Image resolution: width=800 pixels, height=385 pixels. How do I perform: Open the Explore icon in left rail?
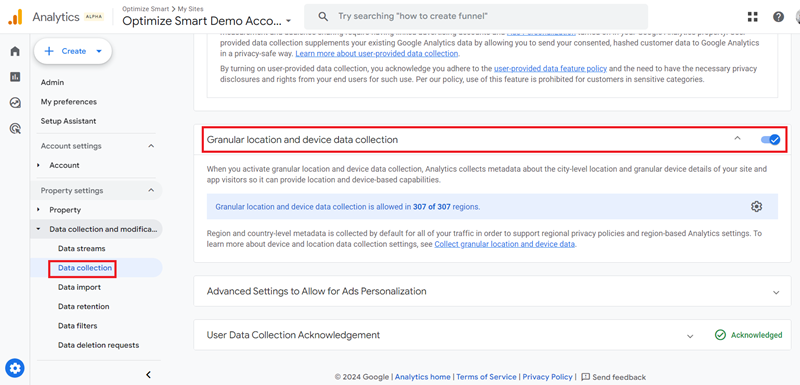coord(15,103)
